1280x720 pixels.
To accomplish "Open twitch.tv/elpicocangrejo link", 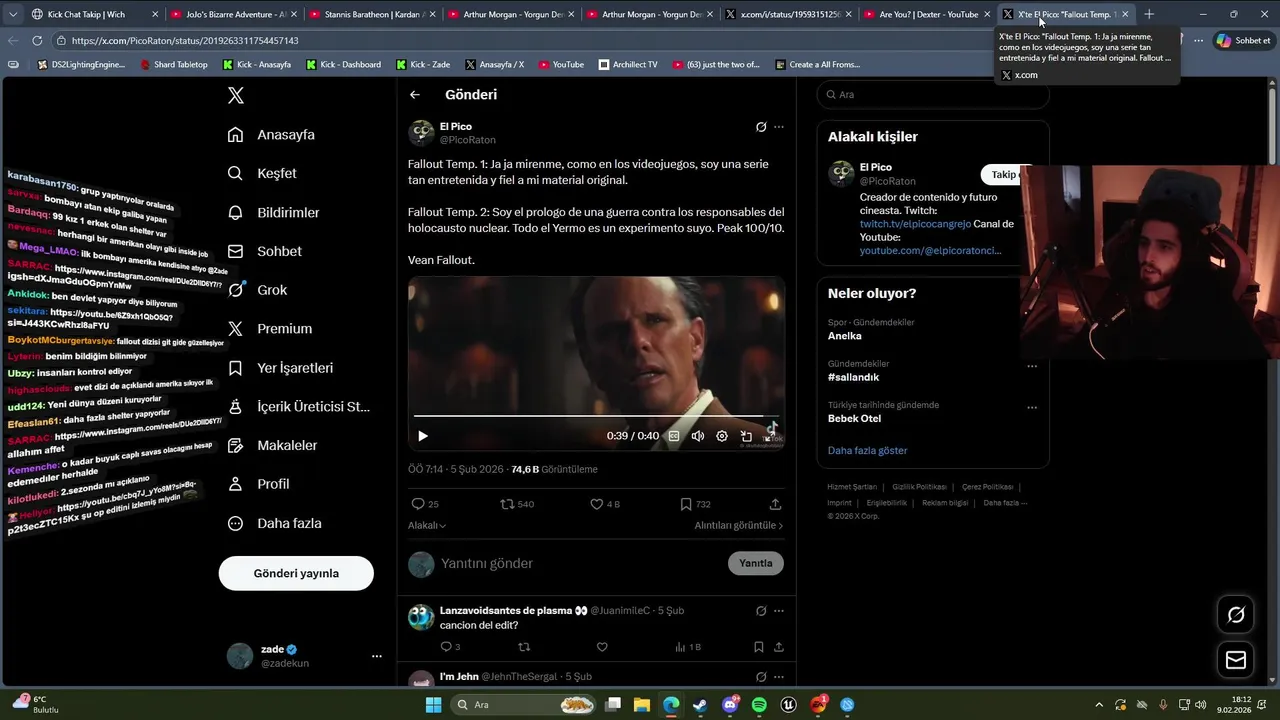I will (x=915, y=224).
